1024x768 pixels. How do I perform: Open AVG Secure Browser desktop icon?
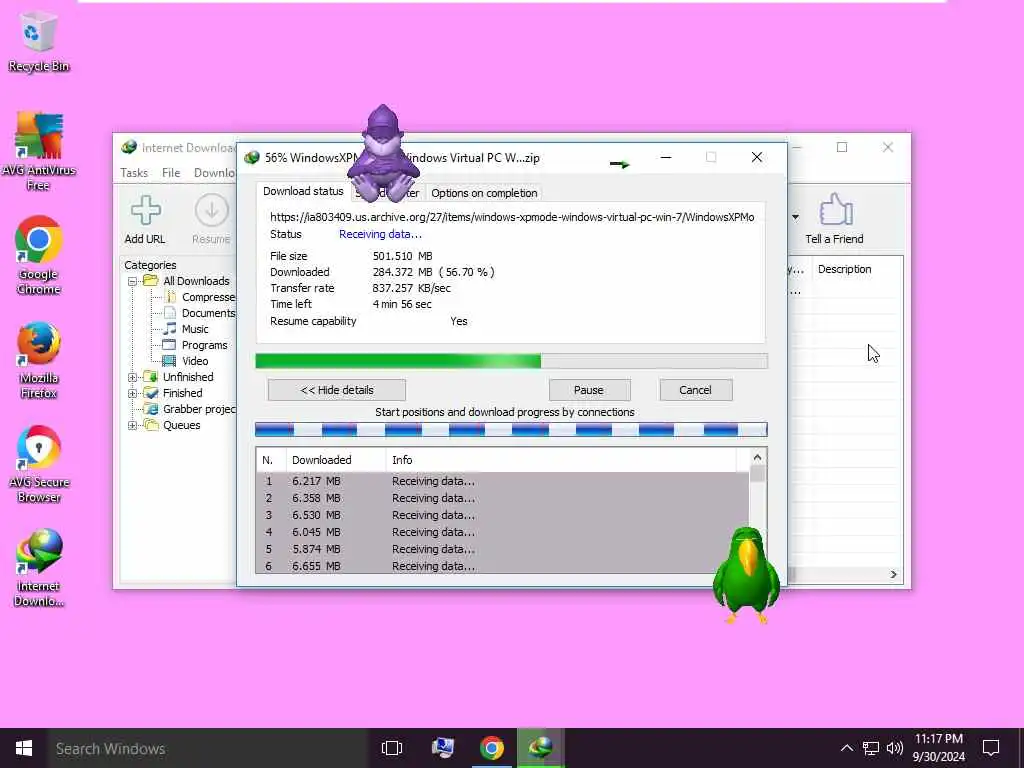tap(38, 464)
